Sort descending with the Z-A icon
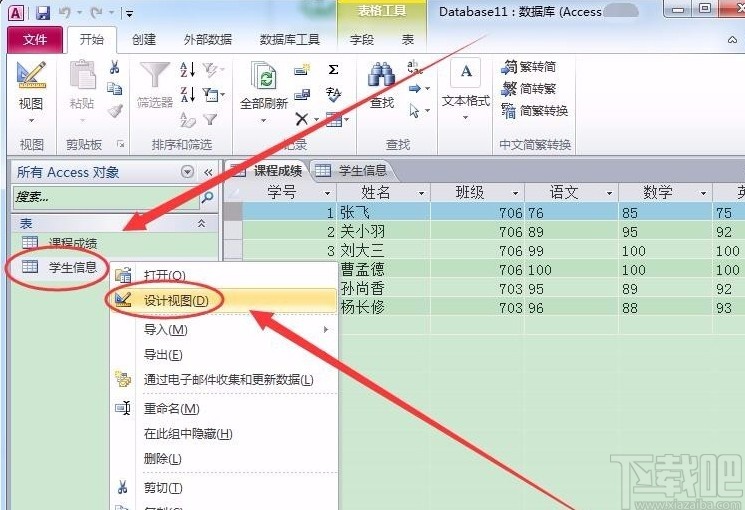Image resolution: width=745 pixels, height=510 pixels. pyautogui.click(x=188, y=94)
